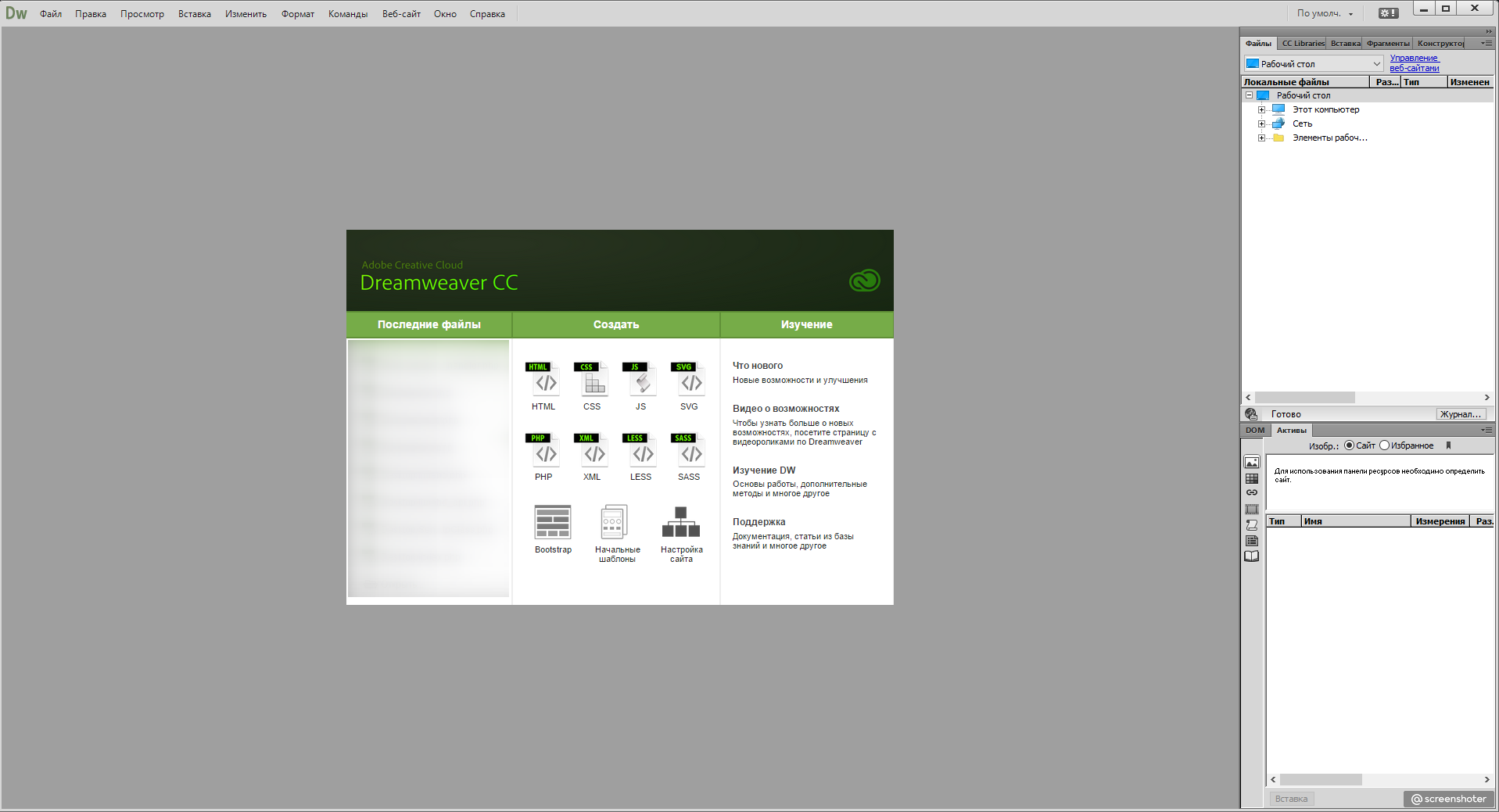Open the Рабочий стол site dropdown
Screen dimensions: 1499x812
click(x=1314, y=63)
